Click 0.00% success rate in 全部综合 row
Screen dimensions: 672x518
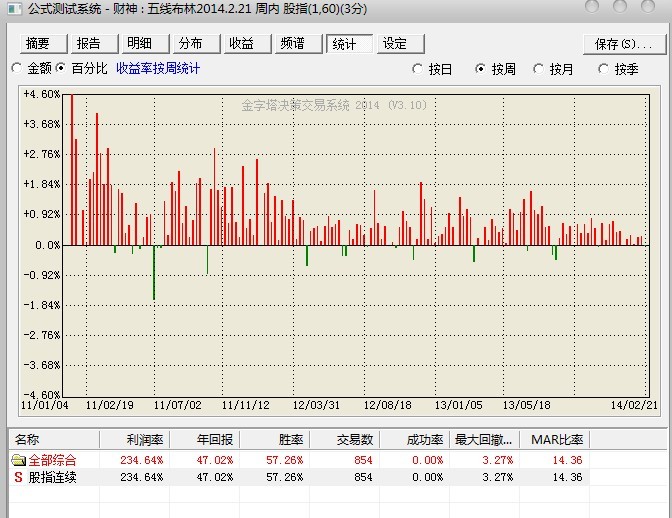pyautogui.click(x=427, y=460)
